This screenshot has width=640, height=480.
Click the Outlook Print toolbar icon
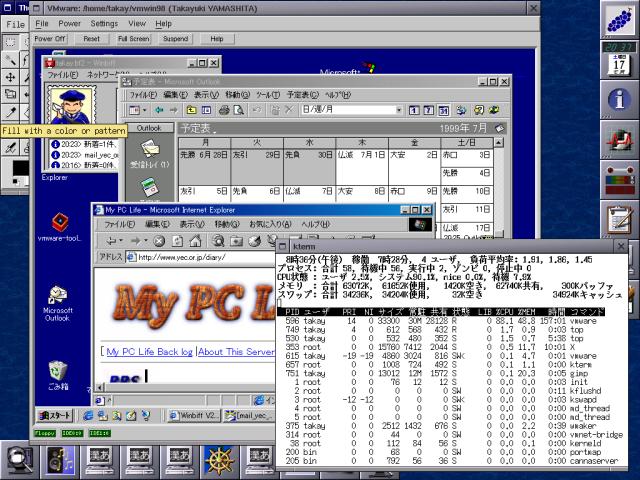pyautogui.click(x=224, y=110)
